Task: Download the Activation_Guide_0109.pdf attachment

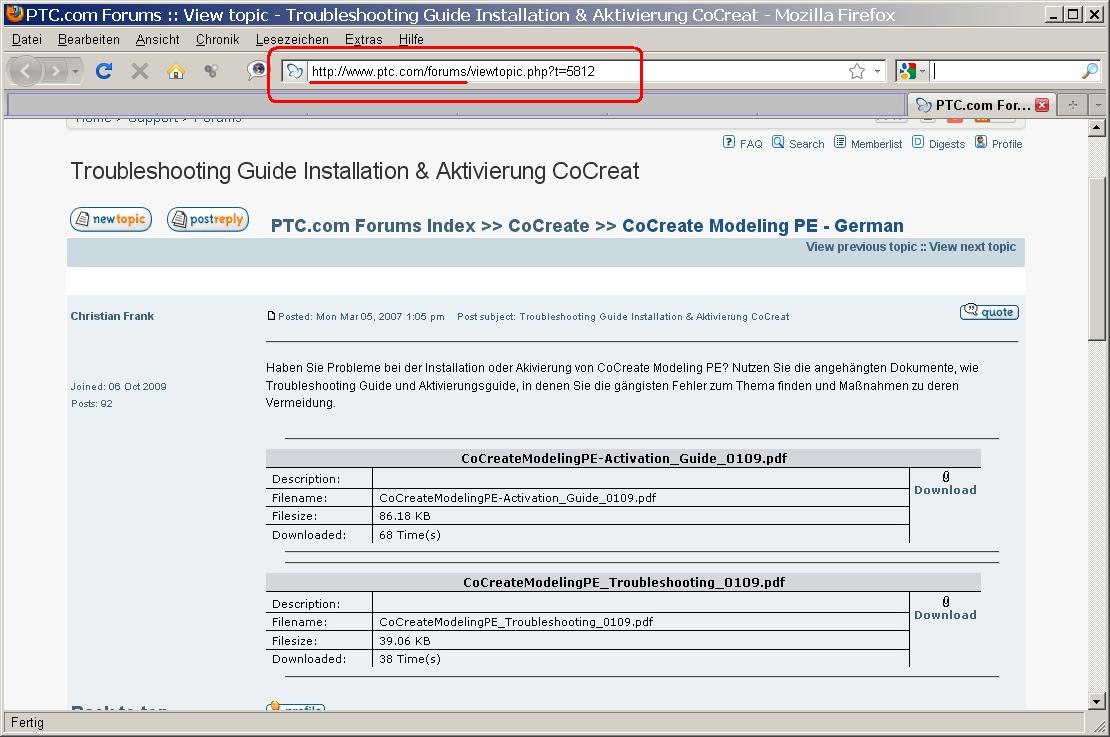Action: [x=945, y=490]
